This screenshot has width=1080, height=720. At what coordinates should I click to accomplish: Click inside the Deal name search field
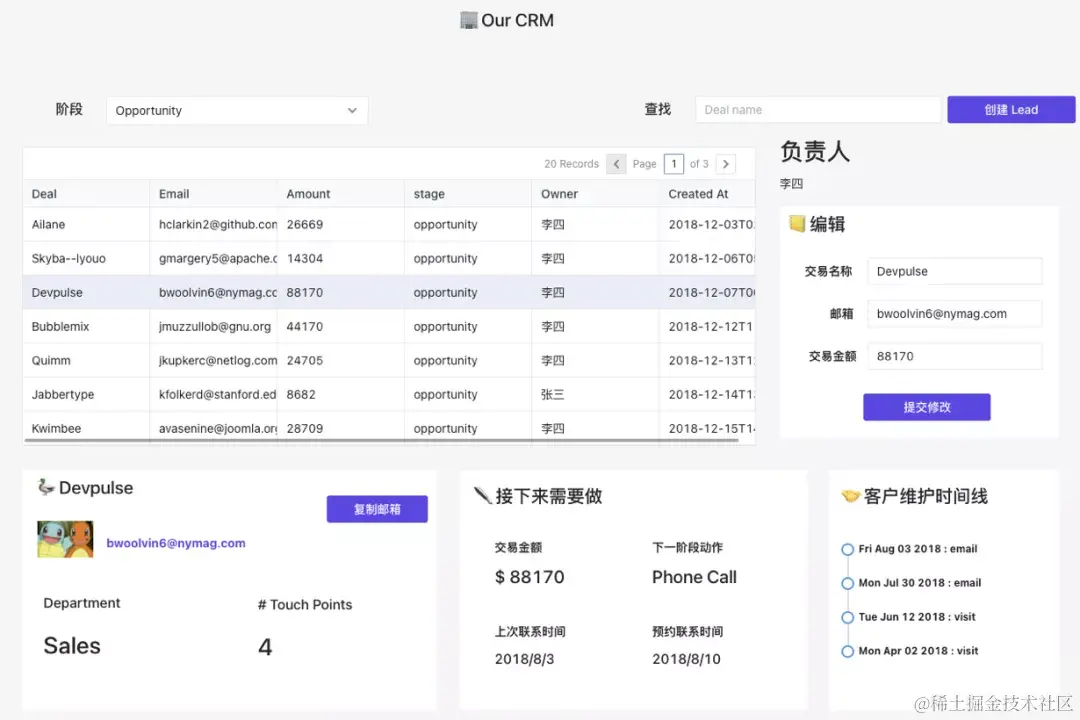817,109
